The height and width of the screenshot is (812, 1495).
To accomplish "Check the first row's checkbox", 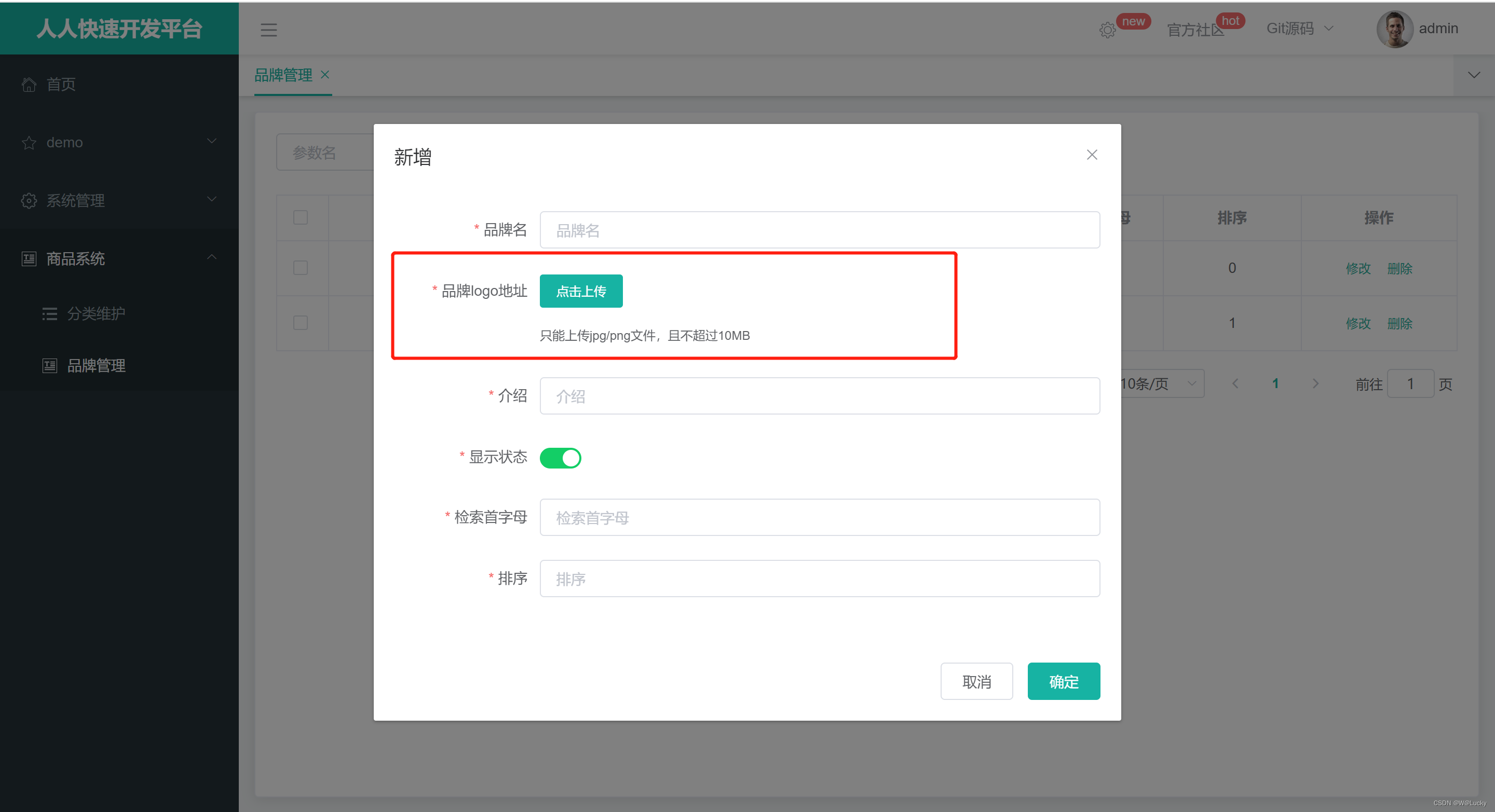I will coord(300,268).
